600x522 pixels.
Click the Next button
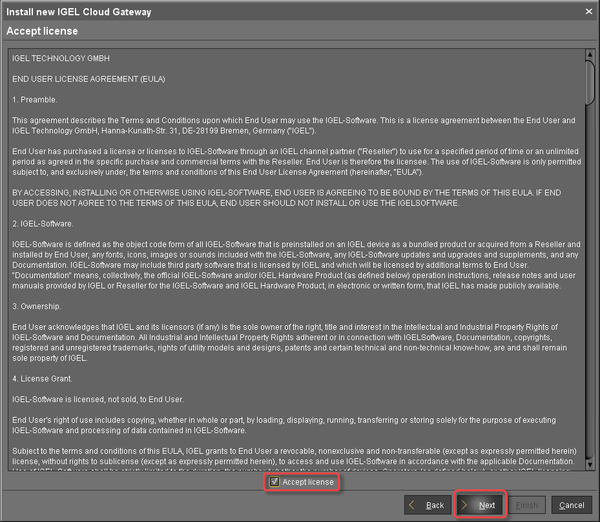(x=478, y=505)
